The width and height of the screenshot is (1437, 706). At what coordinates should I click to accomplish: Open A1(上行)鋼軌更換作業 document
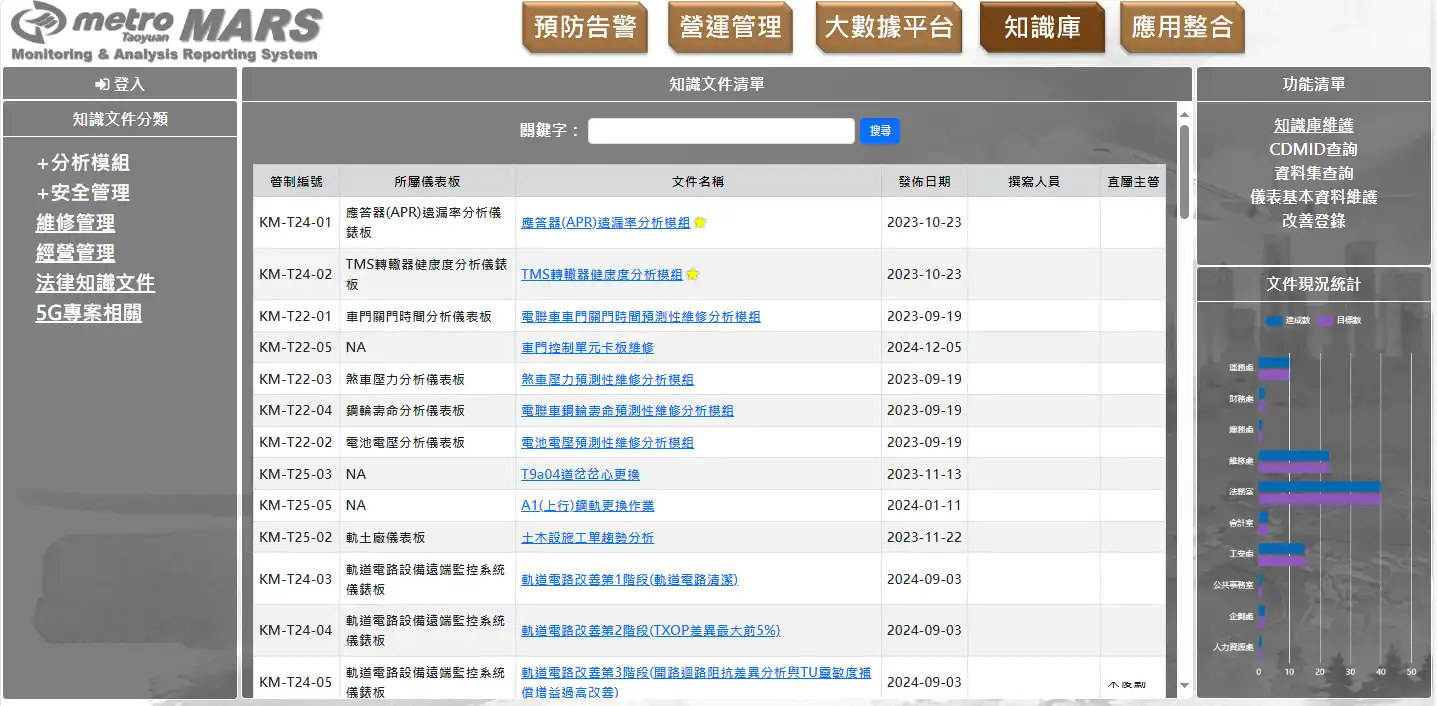tap(587, 506)
